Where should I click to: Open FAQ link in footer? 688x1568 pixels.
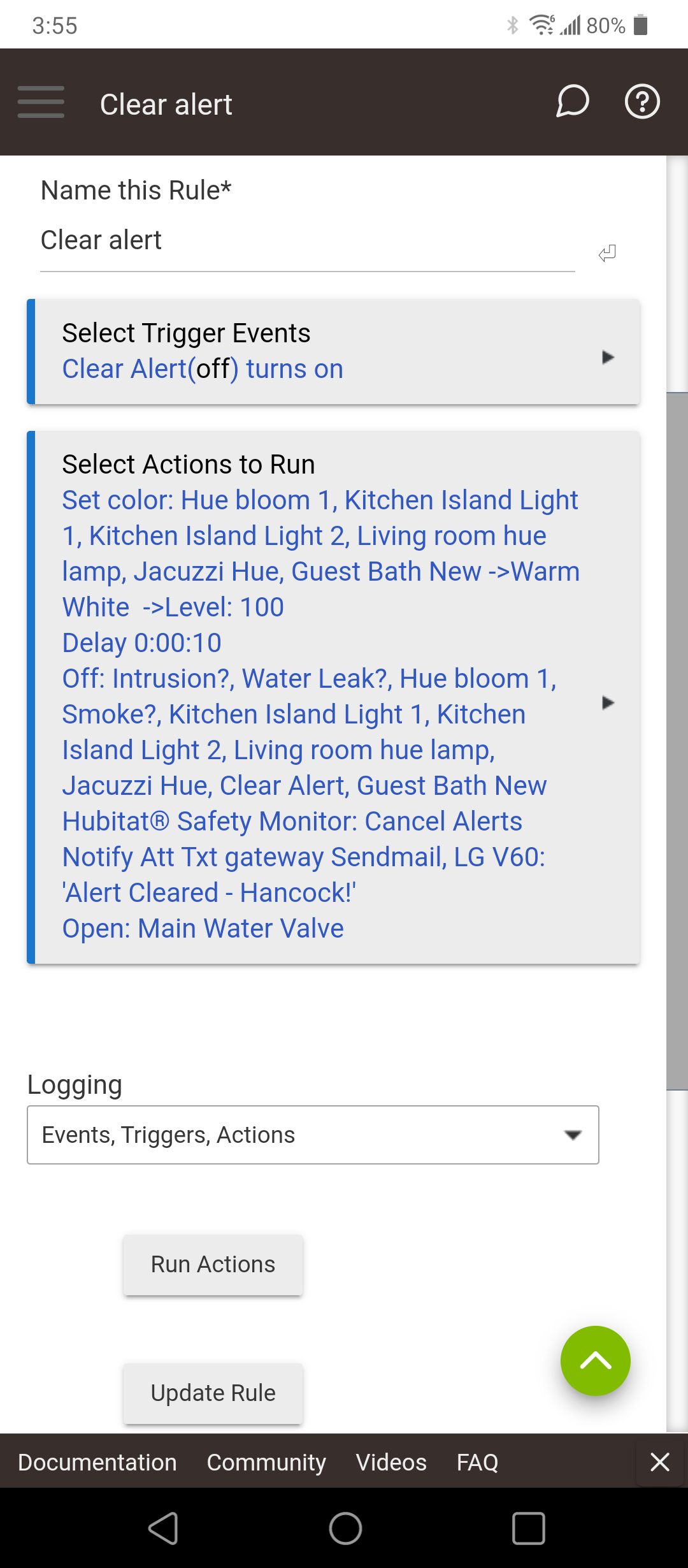point(477,1462)
